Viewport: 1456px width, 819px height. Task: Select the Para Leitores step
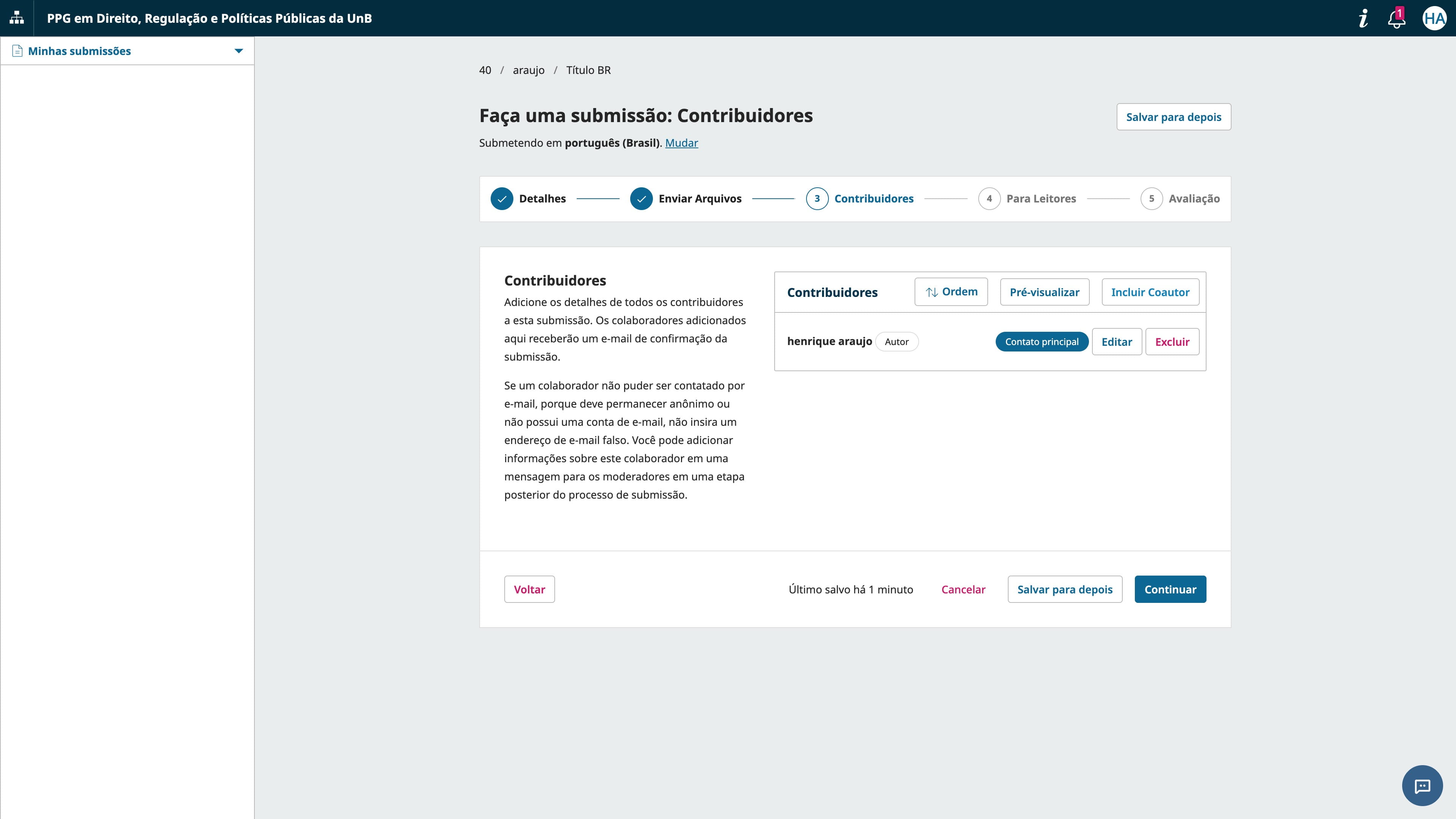pos(989,199)
